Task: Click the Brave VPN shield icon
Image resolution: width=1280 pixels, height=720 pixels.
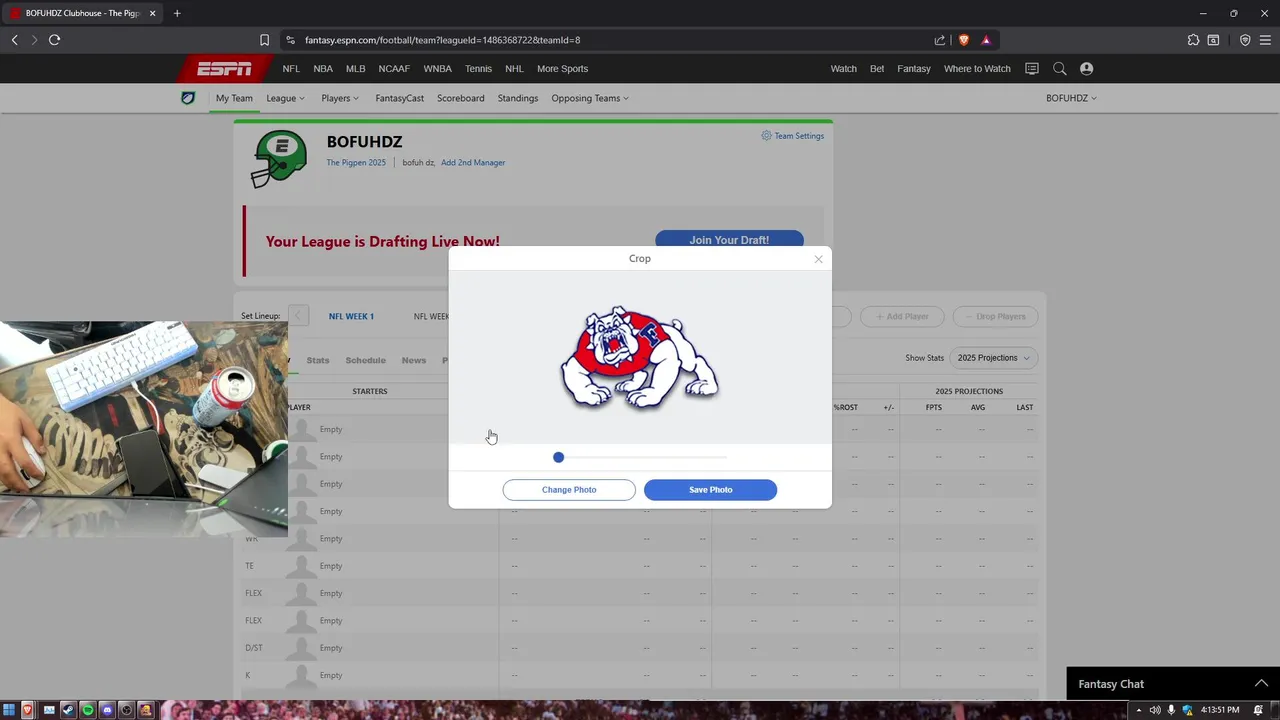Action: click(1245, 40)
